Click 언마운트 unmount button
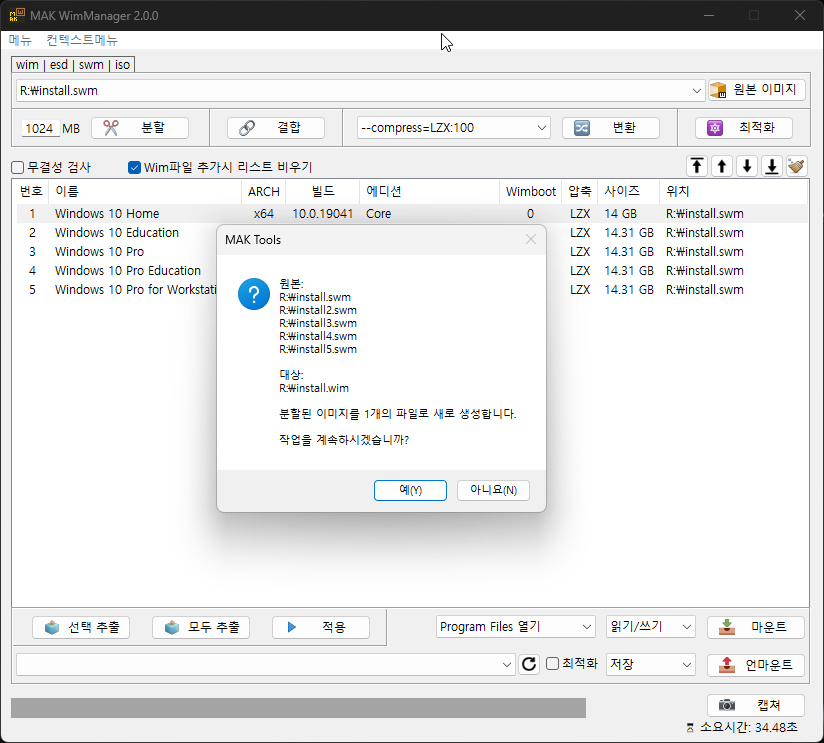 tap(756, 665)
